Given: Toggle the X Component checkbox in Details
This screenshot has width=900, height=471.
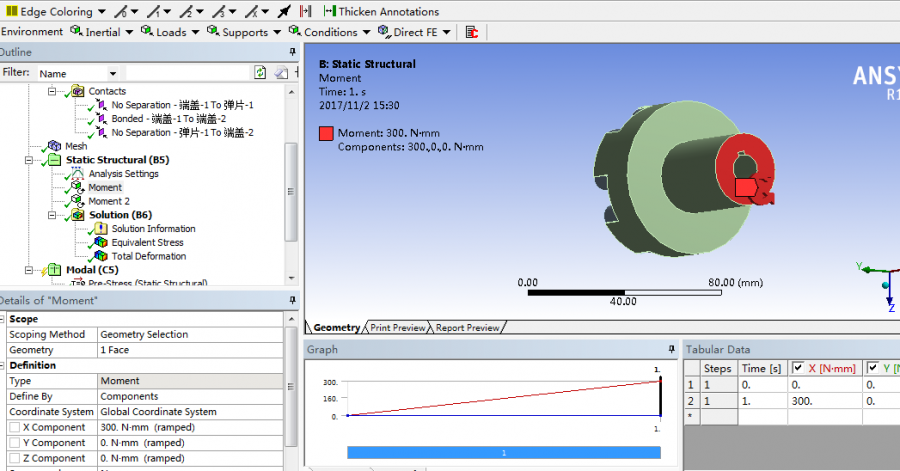Looking at the screenshot, I should pos(14,427).
